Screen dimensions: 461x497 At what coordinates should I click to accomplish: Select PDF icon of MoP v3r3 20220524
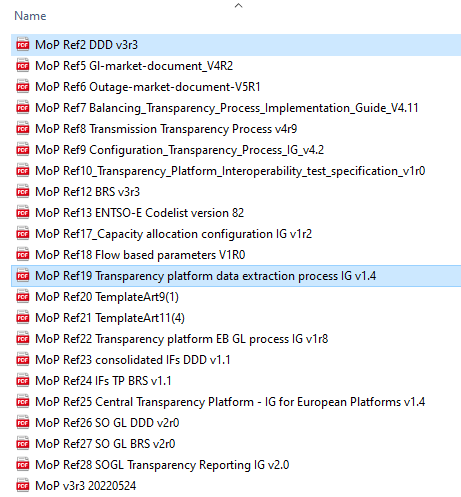pyautogui.click(x=23, y=486)
